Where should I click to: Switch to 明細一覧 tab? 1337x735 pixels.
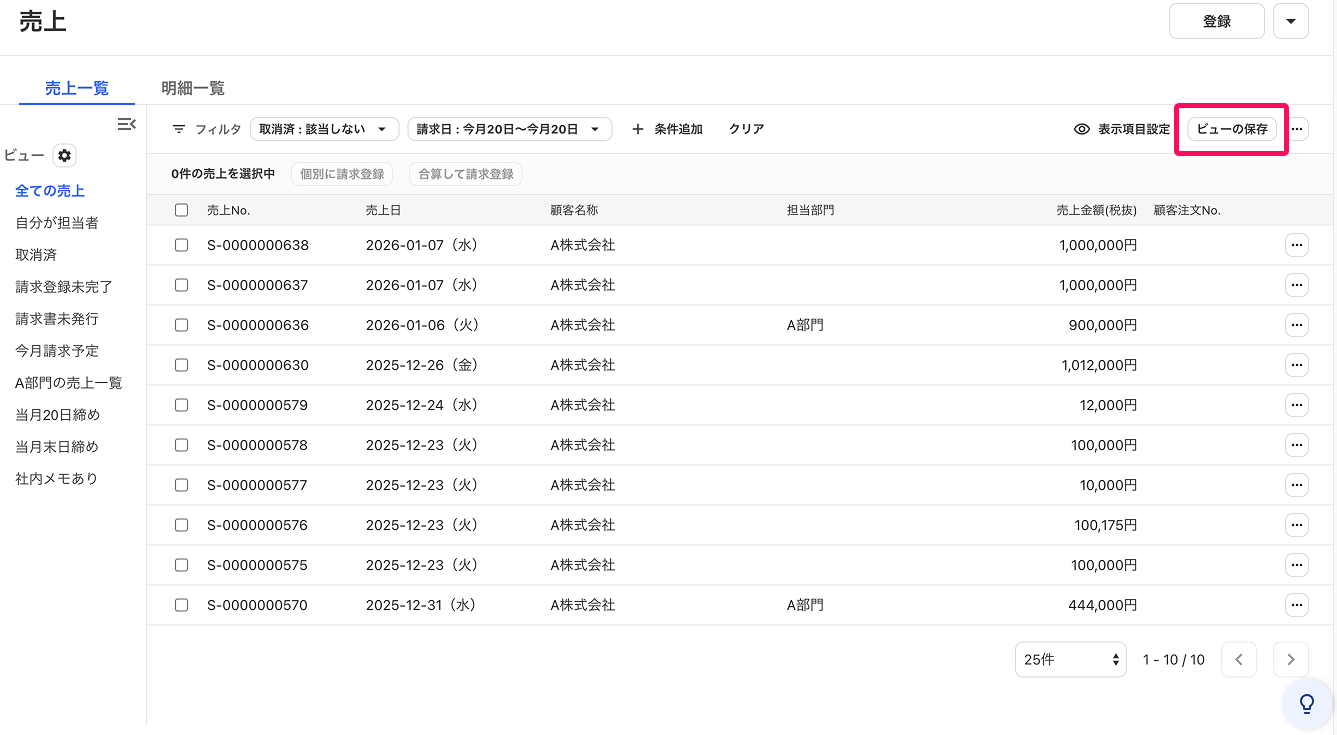point(193,88)
